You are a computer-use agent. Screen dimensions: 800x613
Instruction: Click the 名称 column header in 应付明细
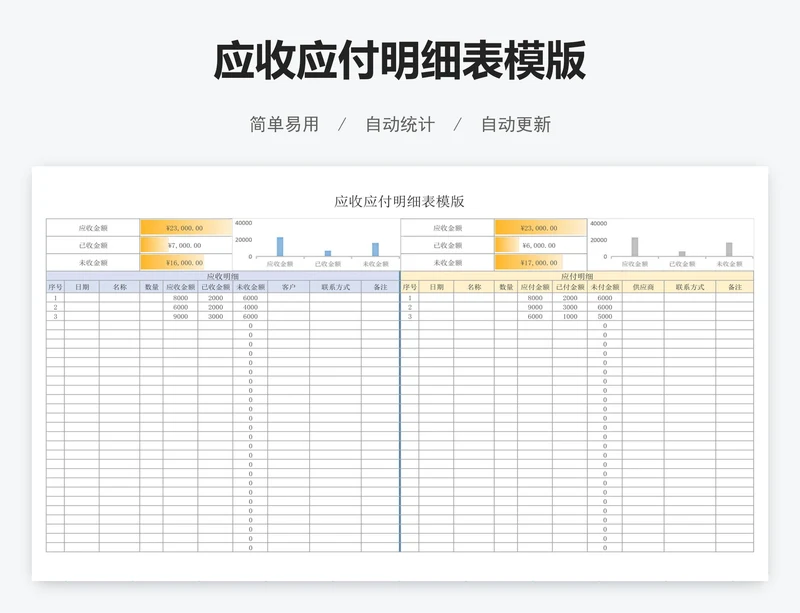(x=474, y=287)
